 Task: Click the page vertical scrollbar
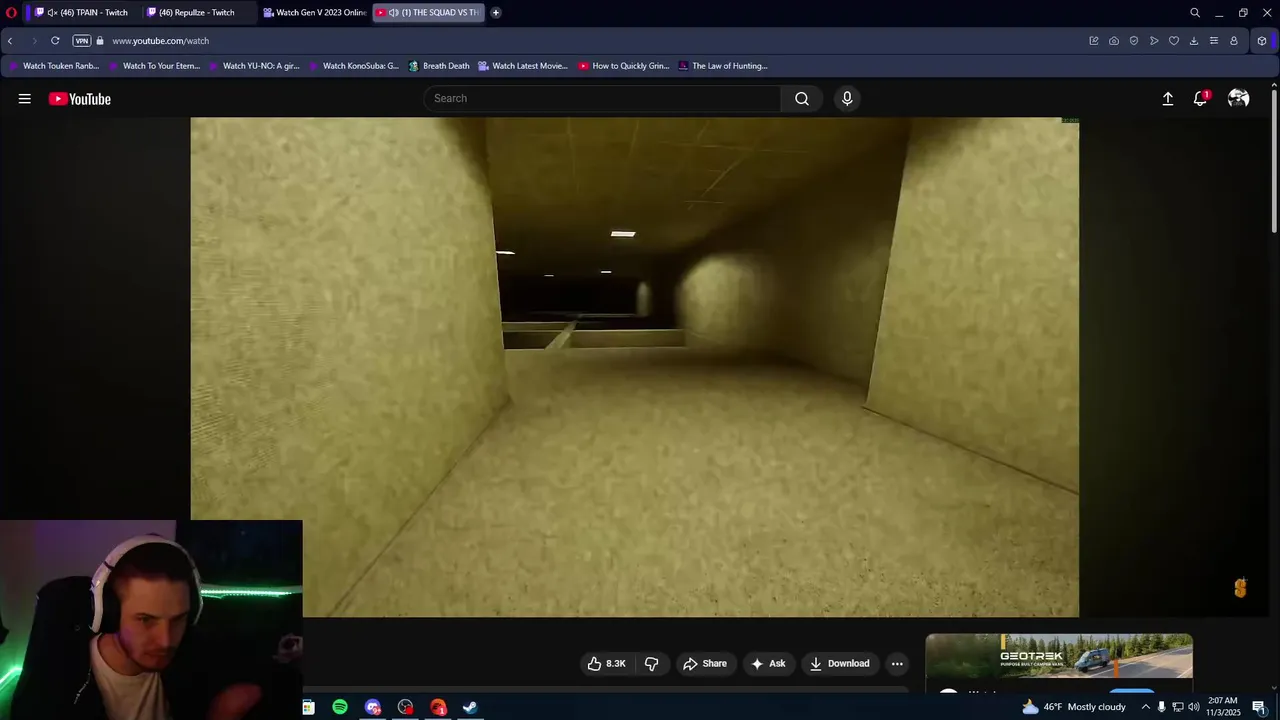pyautogui.click(x=1274, y=160)
